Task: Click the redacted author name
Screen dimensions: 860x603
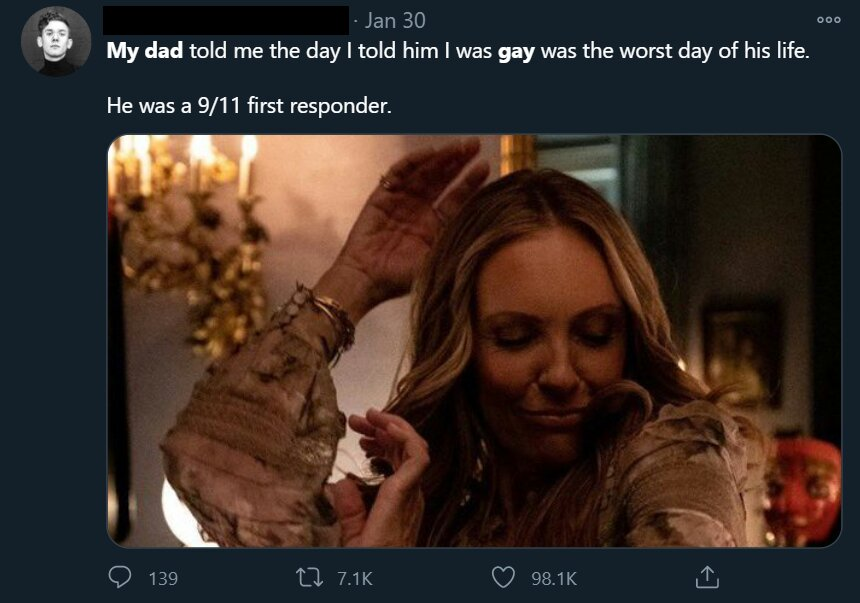Action: click(226, 20)
